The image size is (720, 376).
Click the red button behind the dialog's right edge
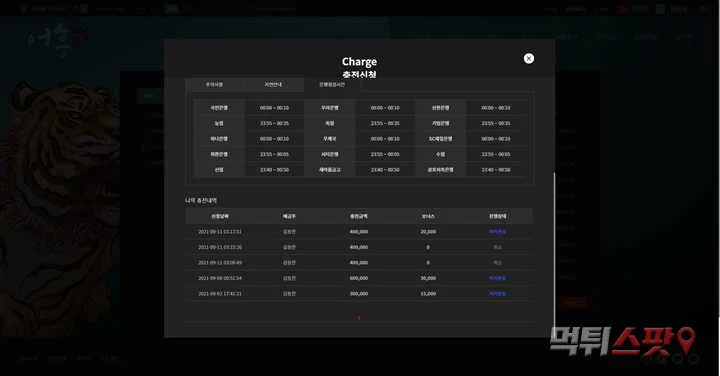pos(574,303)
